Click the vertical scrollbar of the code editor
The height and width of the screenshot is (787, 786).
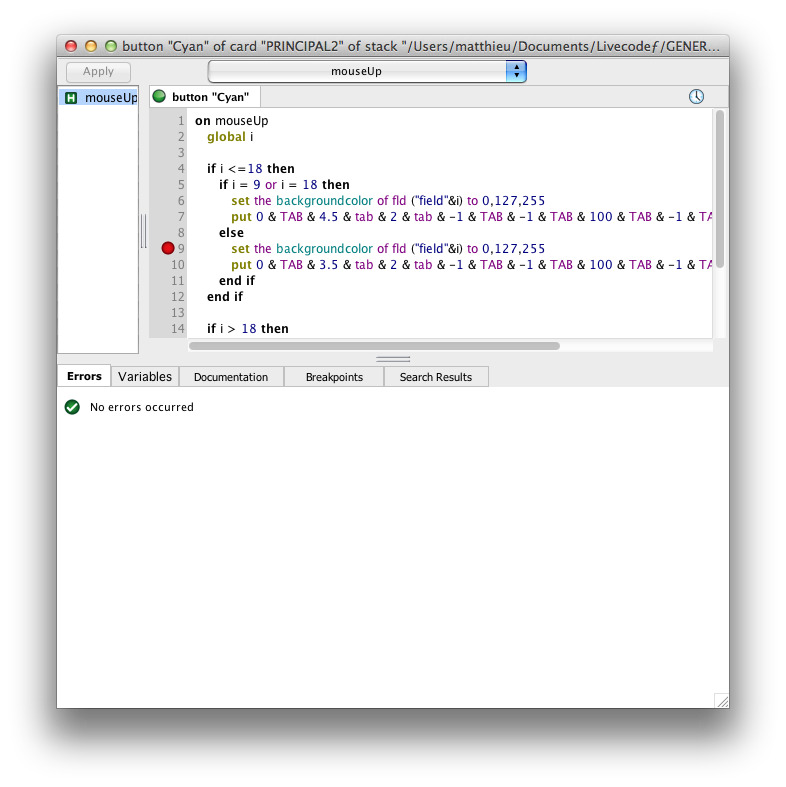[720, 190]
